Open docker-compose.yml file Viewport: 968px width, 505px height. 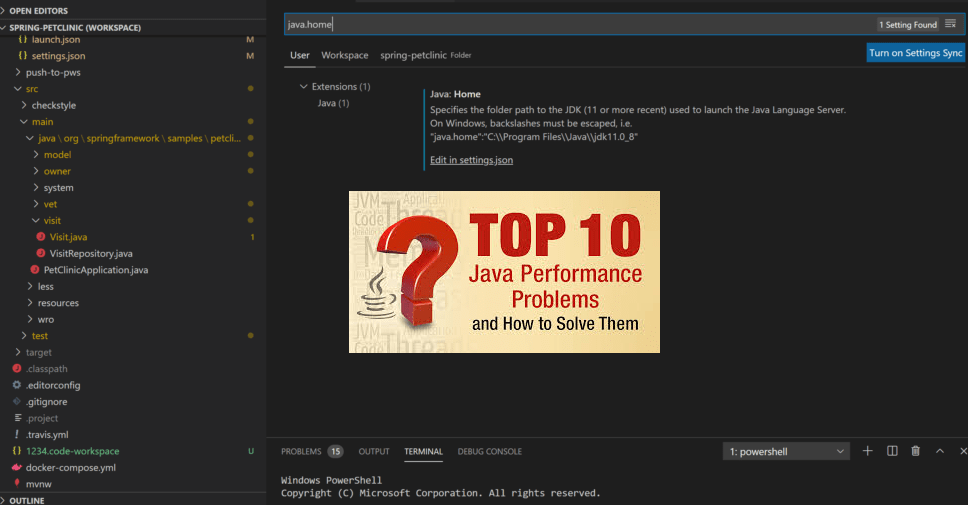click(71, 468)
